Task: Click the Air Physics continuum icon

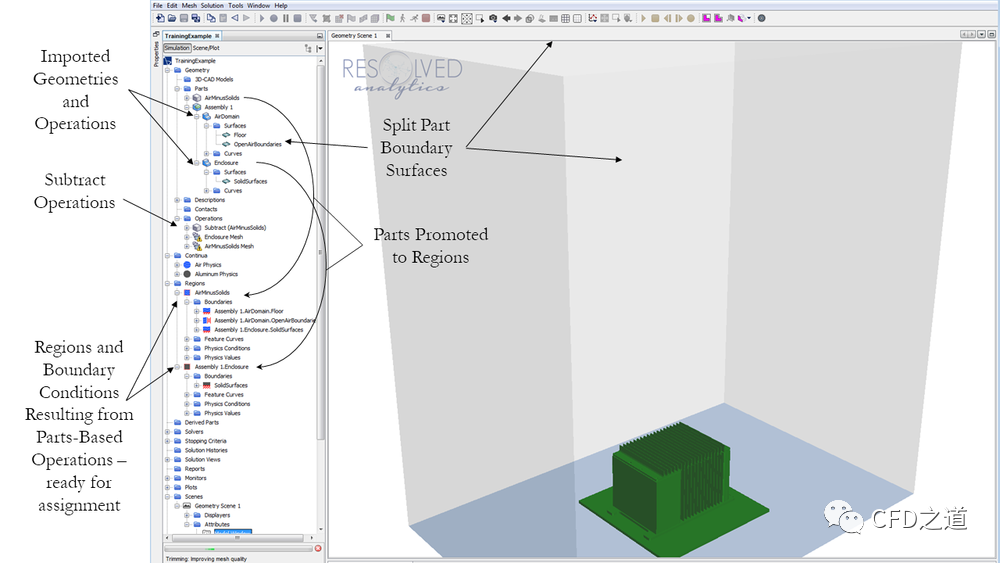Action: (x=187, y=265)
